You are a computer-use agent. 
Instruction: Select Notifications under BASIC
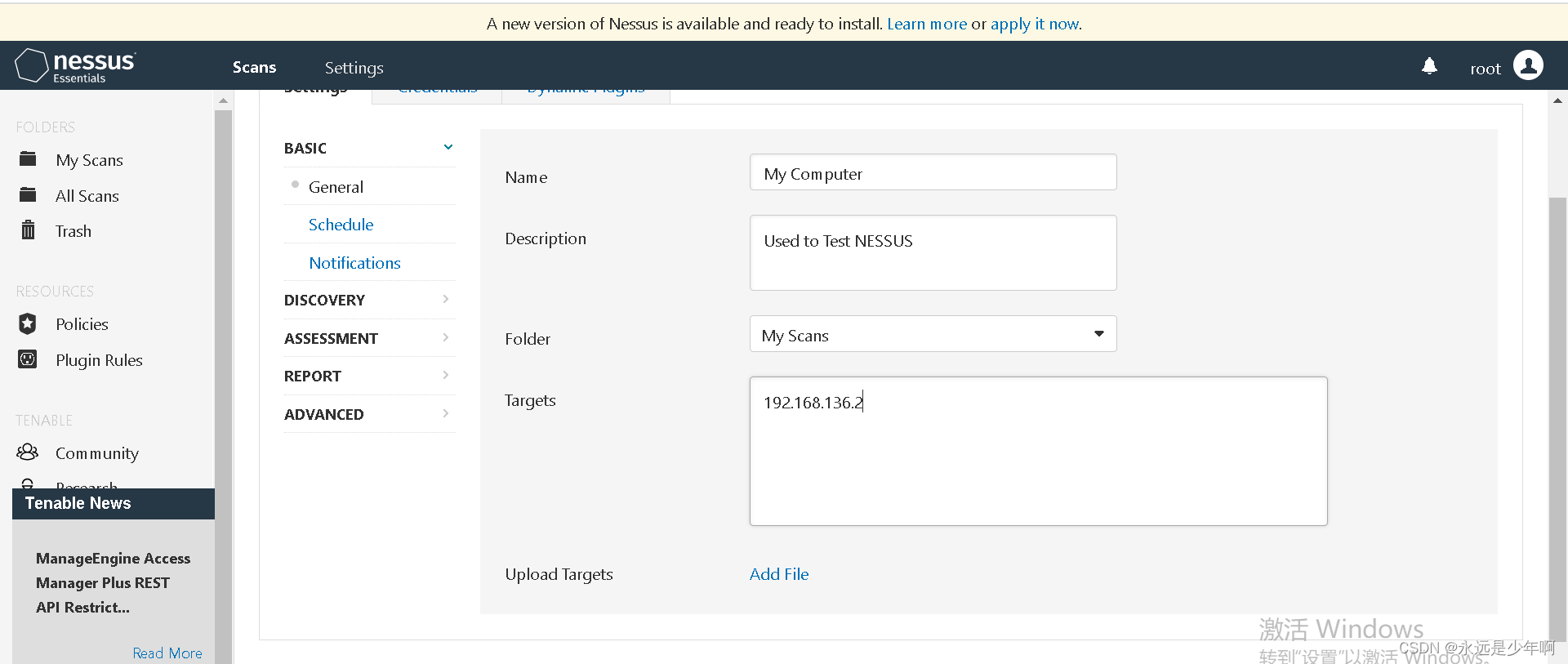click(x=354, y=263)
